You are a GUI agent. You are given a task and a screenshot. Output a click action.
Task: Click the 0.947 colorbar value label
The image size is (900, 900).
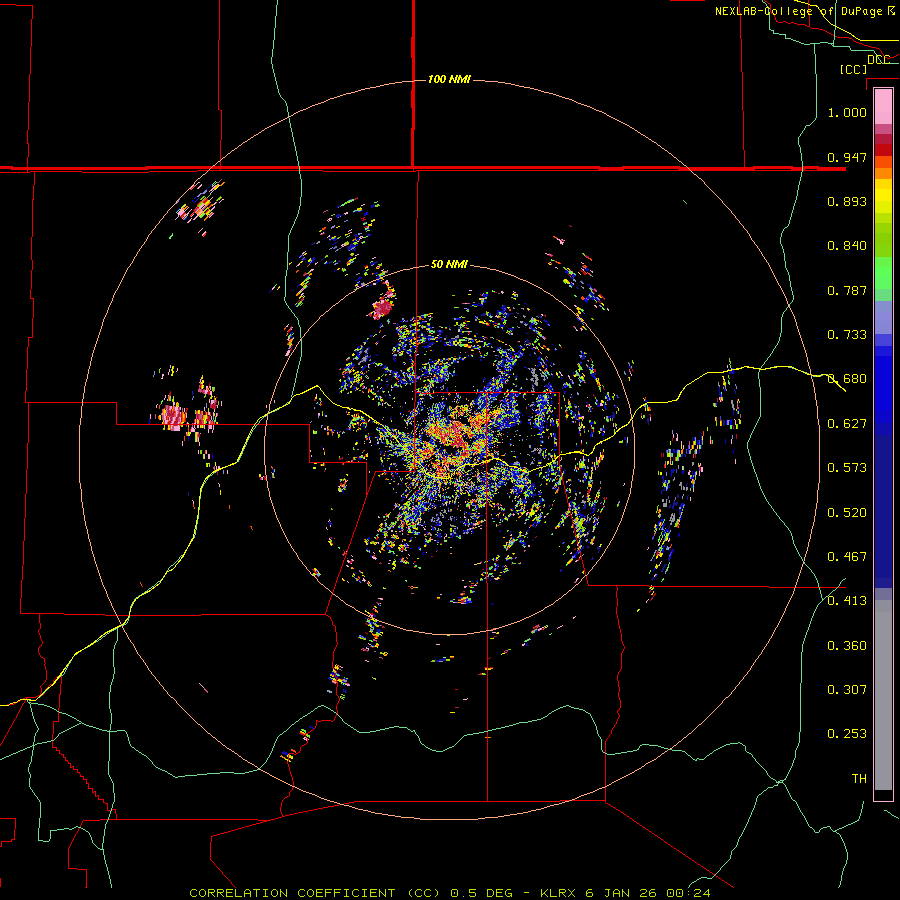coord(847,157)
